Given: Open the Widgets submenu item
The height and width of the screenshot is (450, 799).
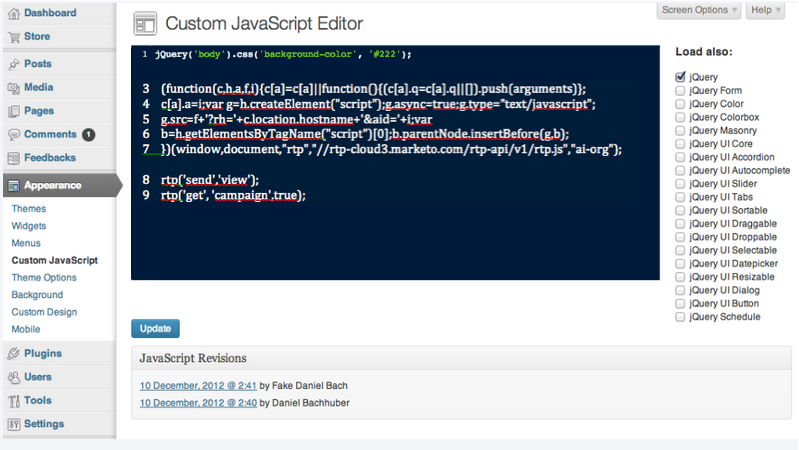Looking at the screenshot, I should (29, 226).
